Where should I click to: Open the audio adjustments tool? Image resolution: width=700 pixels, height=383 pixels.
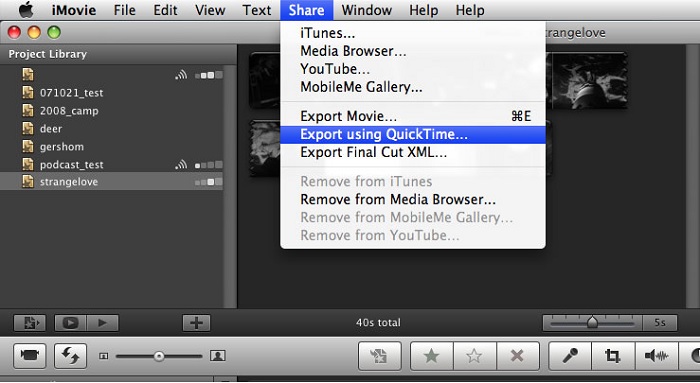pyautogui.click(x=656, y=356)
